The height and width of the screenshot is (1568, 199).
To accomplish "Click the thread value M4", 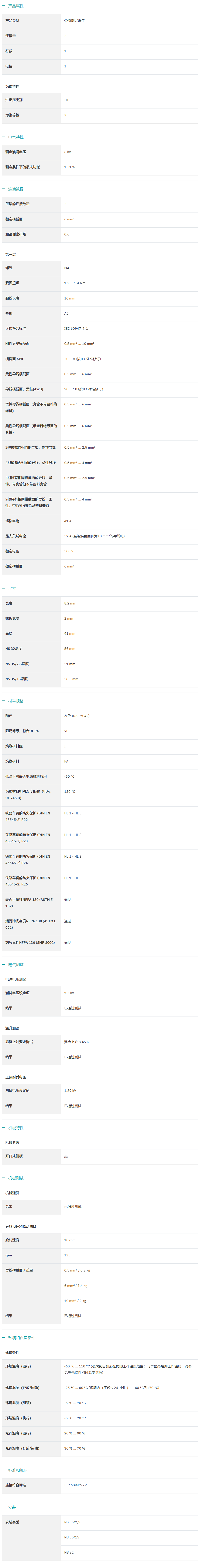I will pos(67,268).
